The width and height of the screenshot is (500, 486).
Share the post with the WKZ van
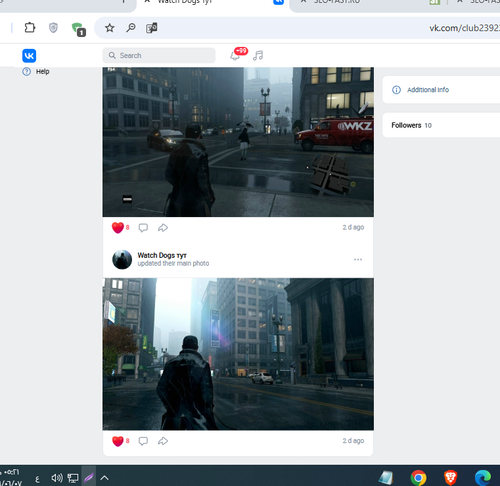pos(163,228)
